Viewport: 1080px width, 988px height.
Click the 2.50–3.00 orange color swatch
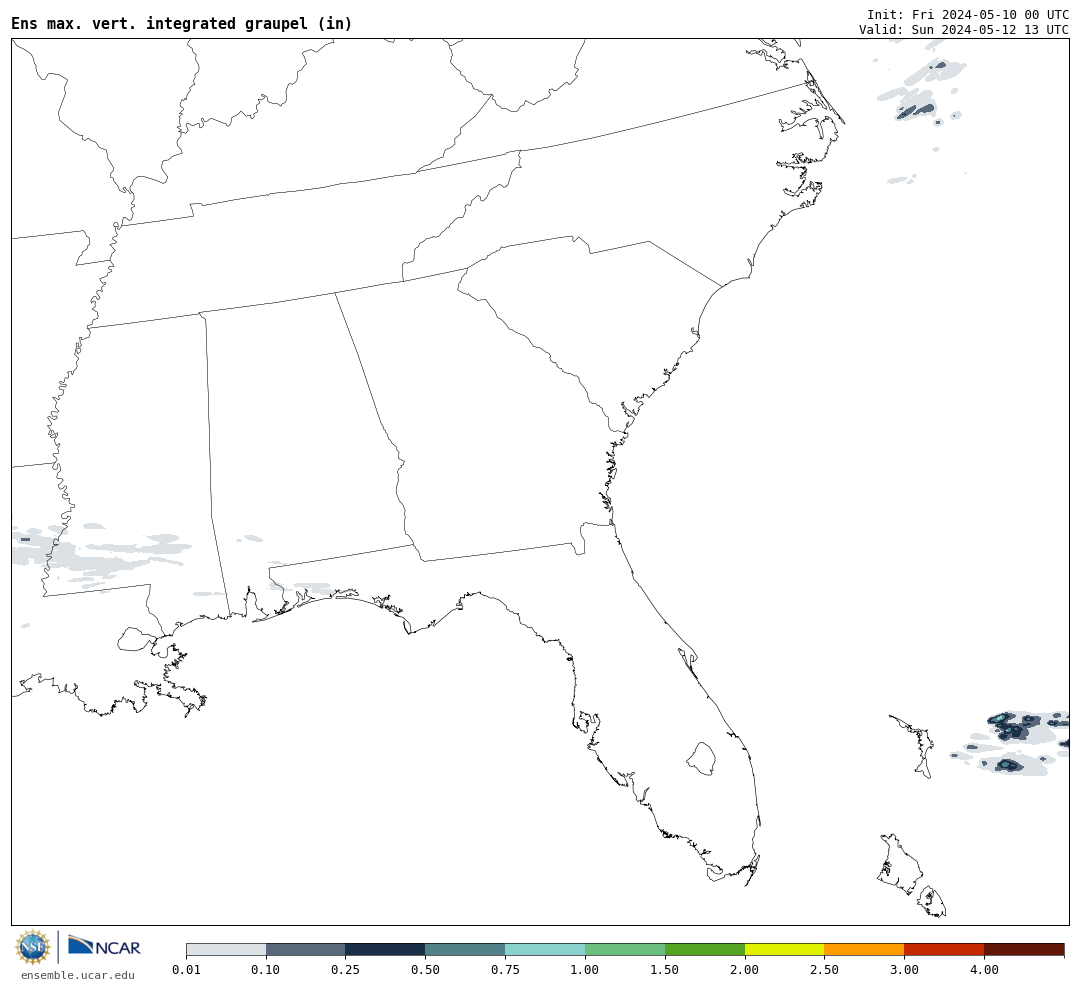(864, 949)
